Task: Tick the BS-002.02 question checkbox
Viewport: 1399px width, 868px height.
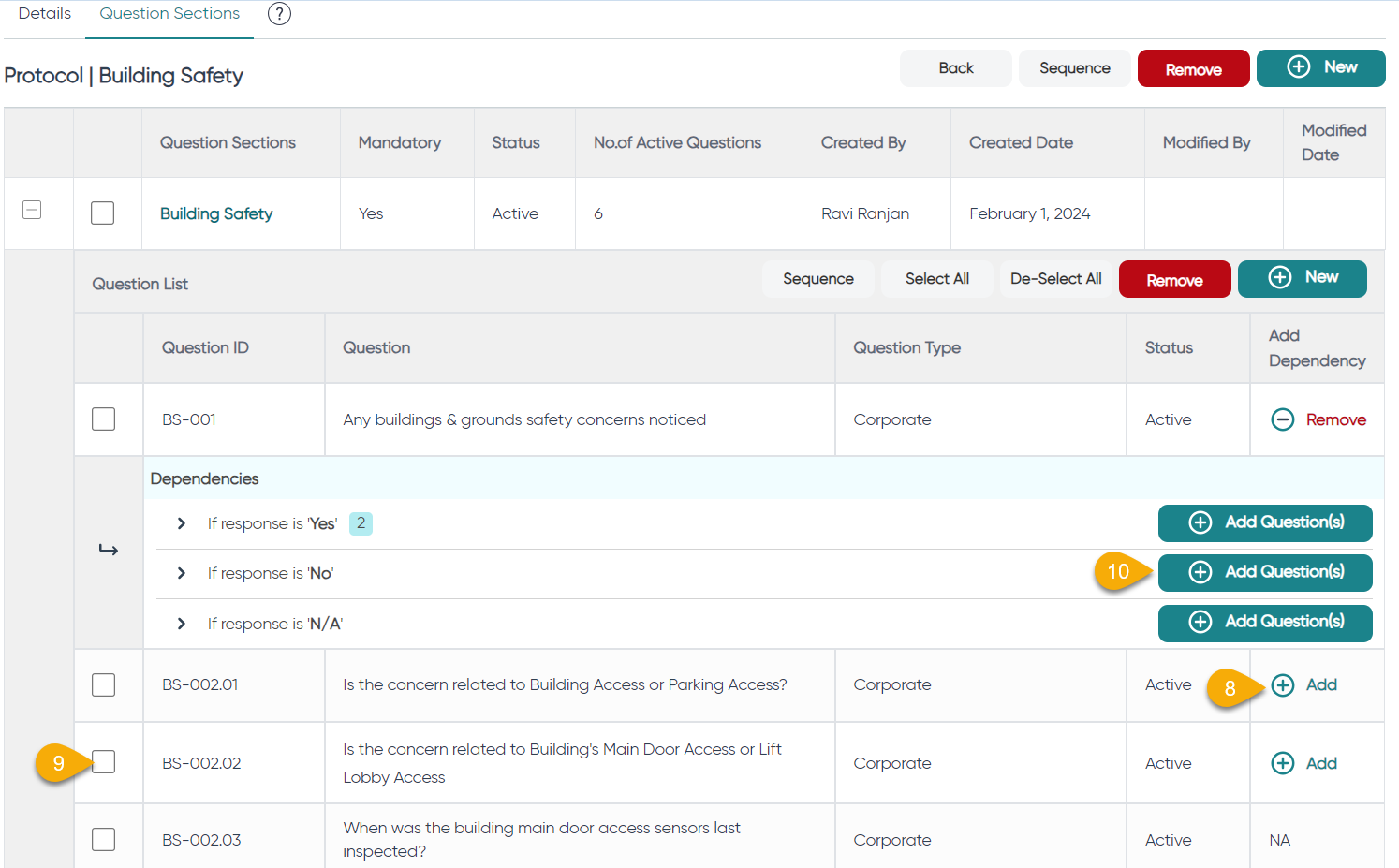Action: click(104, 761)
